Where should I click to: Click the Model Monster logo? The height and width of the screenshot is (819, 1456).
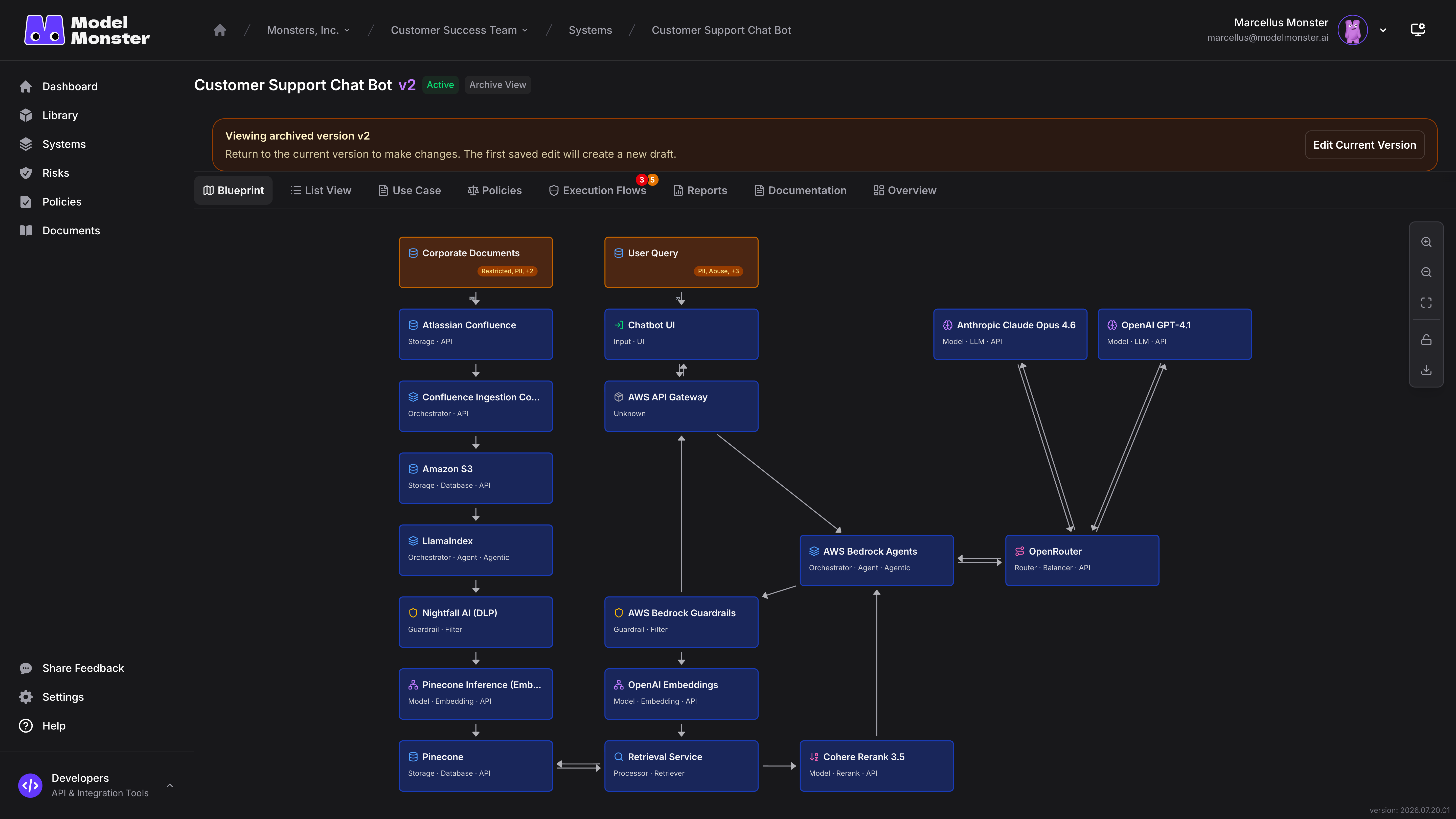point(87,30)
